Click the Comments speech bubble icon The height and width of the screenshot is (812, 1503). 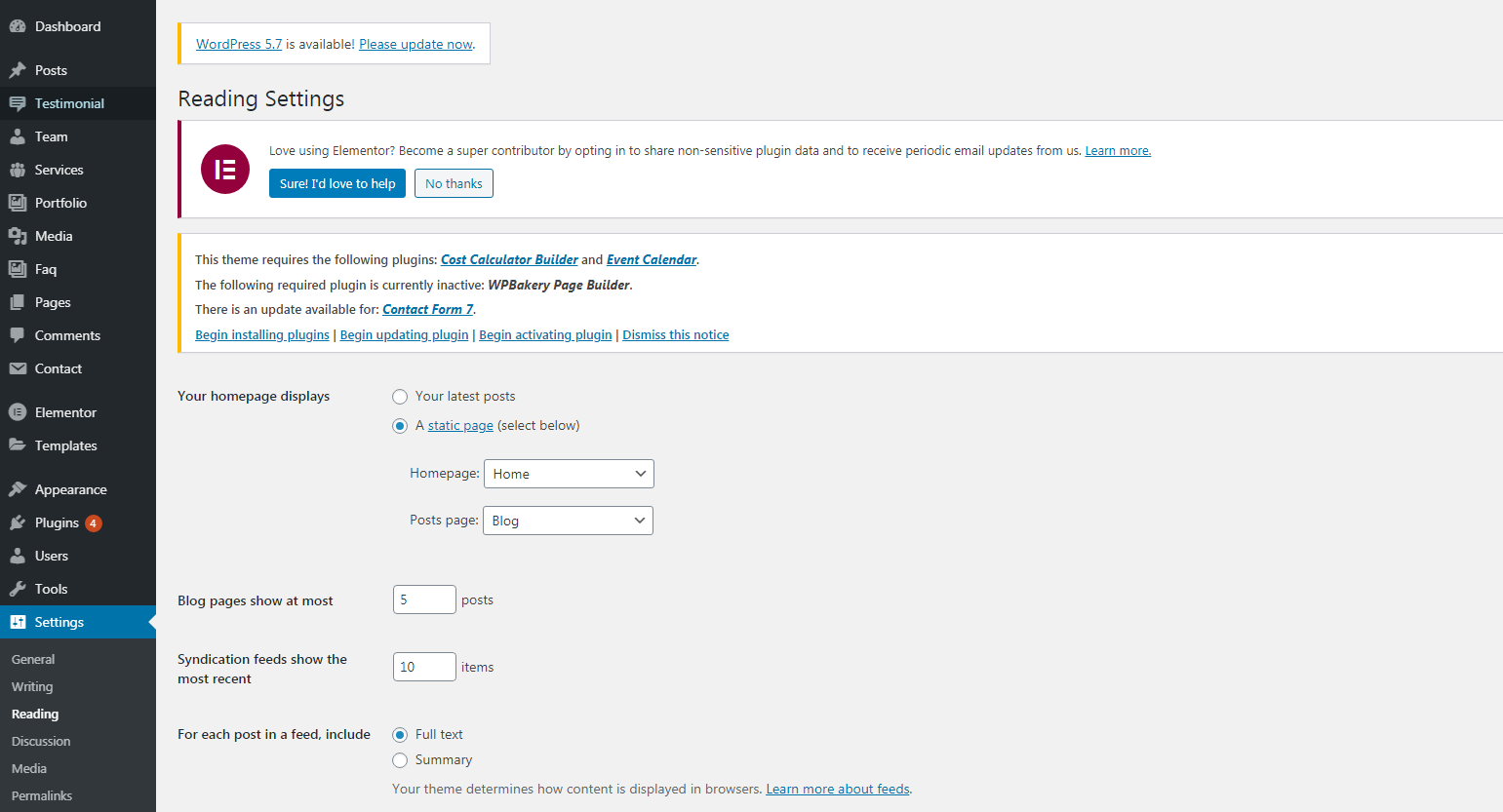pos(18,335)
